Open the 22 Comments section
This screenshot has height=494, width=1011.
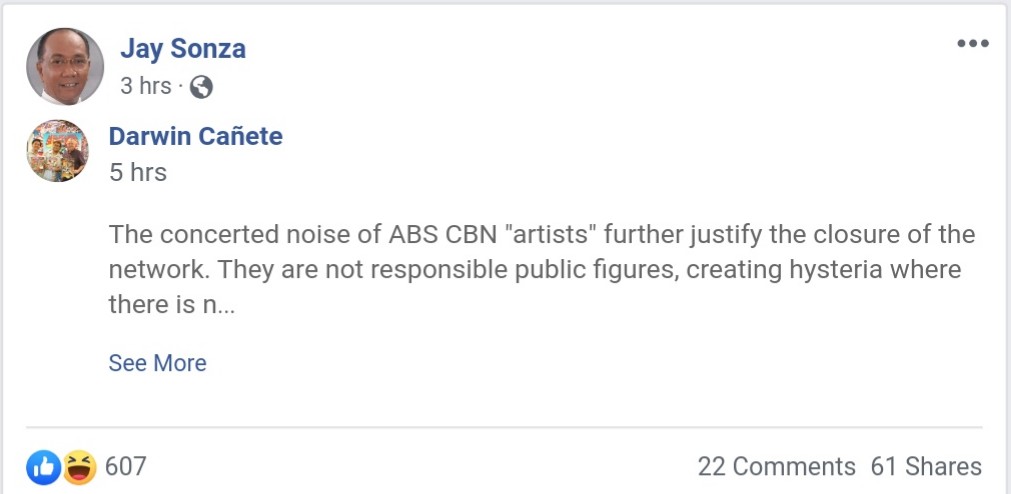tap(776, 466)
